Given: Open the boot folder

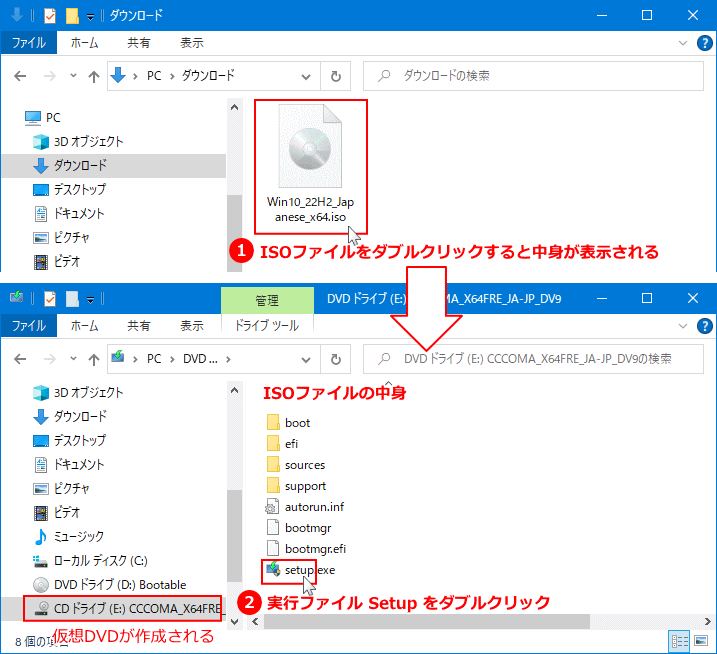Looking at the screenshot, I should pos(288,423).
